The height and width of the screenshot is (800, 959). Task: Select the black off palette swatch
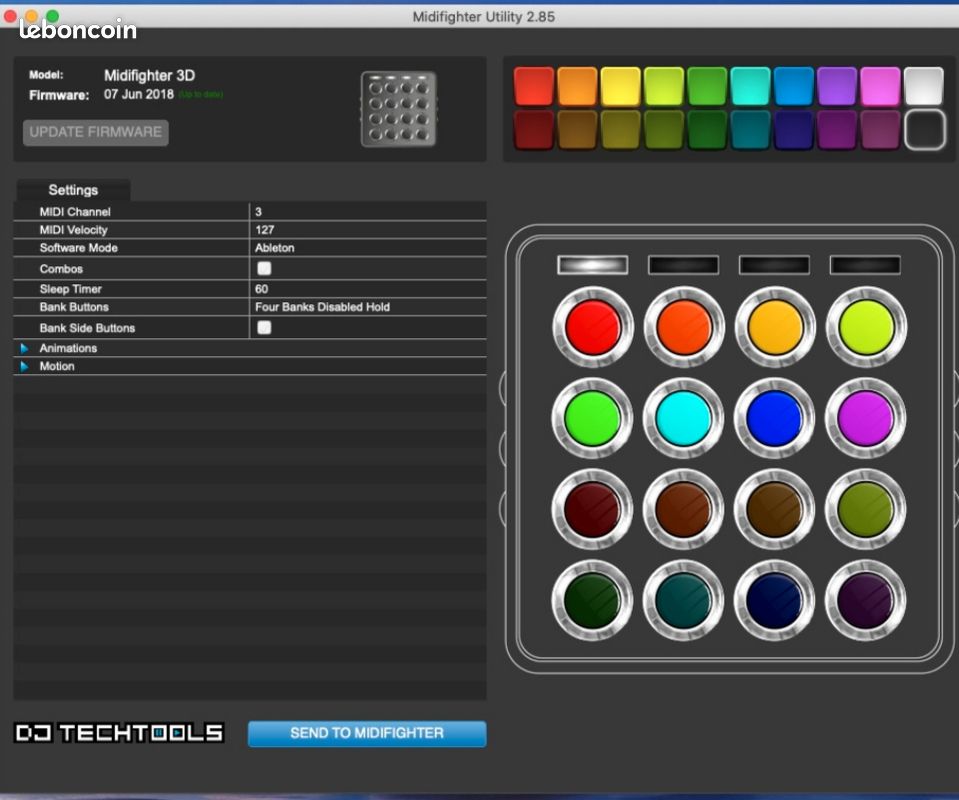click(924, 130)
